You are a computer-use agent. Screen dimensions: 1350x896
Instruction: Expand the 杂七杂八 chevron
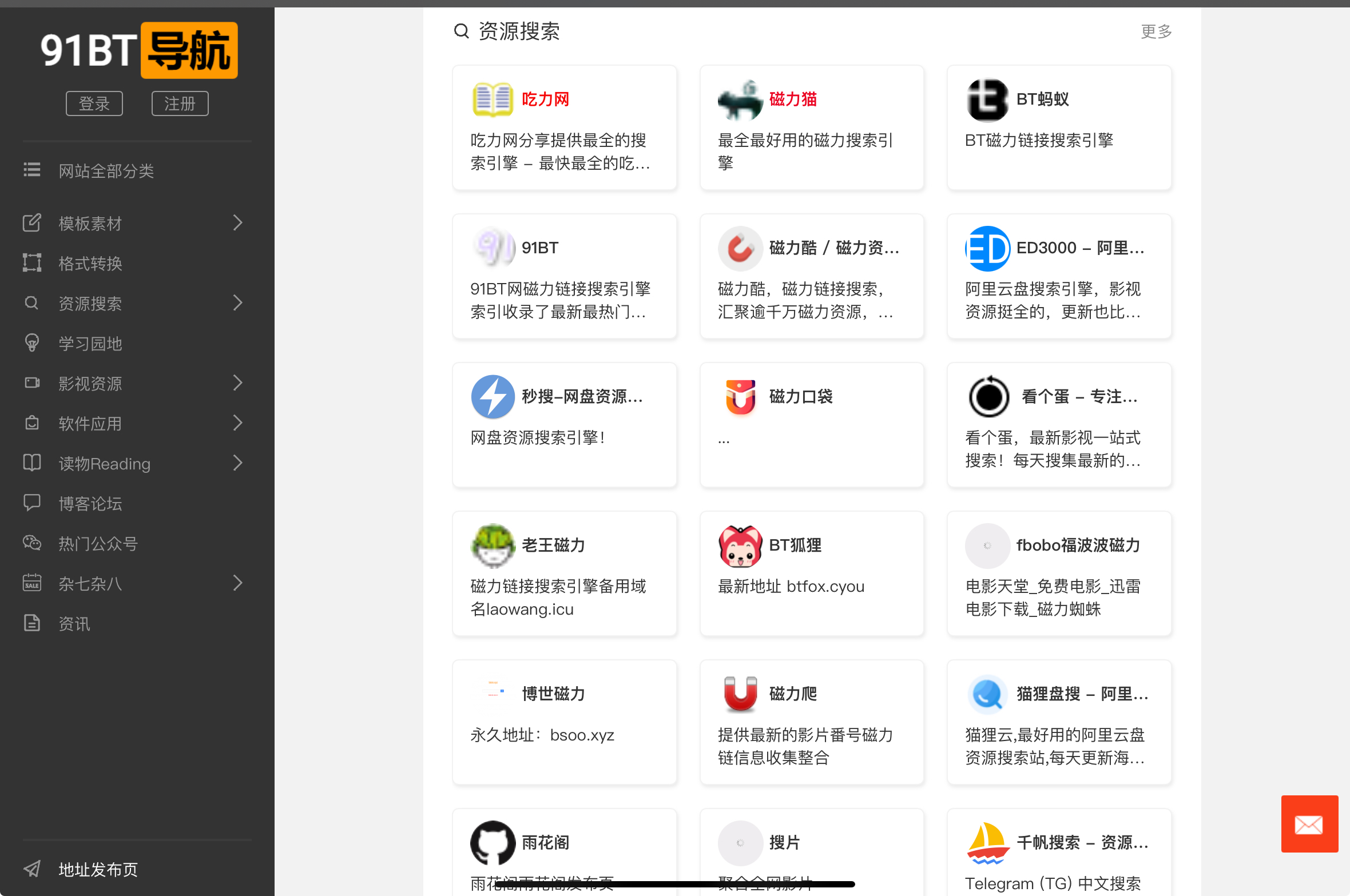pos(238,583)
